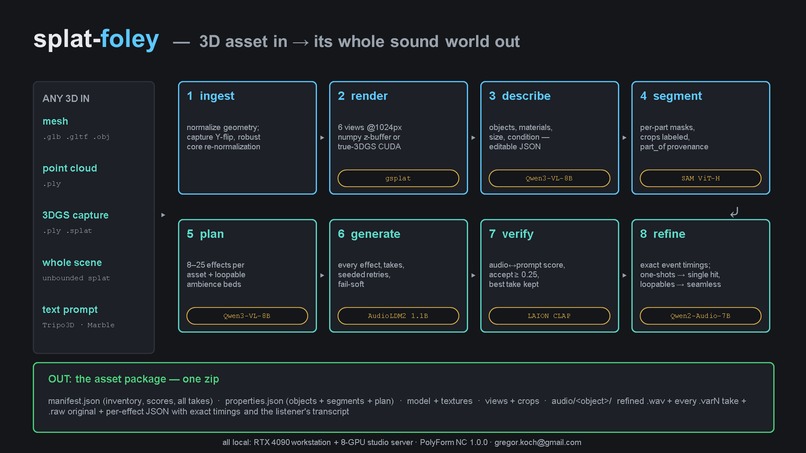Click the 'normalize geometry' description in ingest
806x453 pixels.
coord(223,137)
